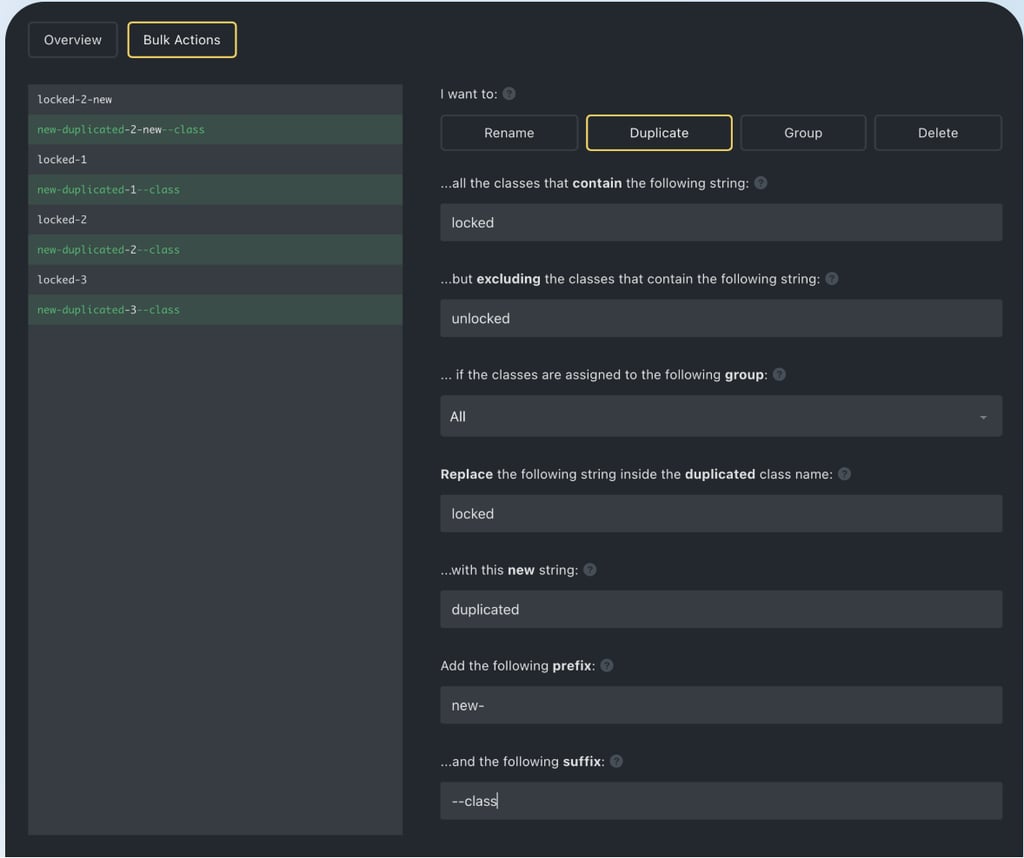
Task: Choose the Group action
Action: point(803,133)
